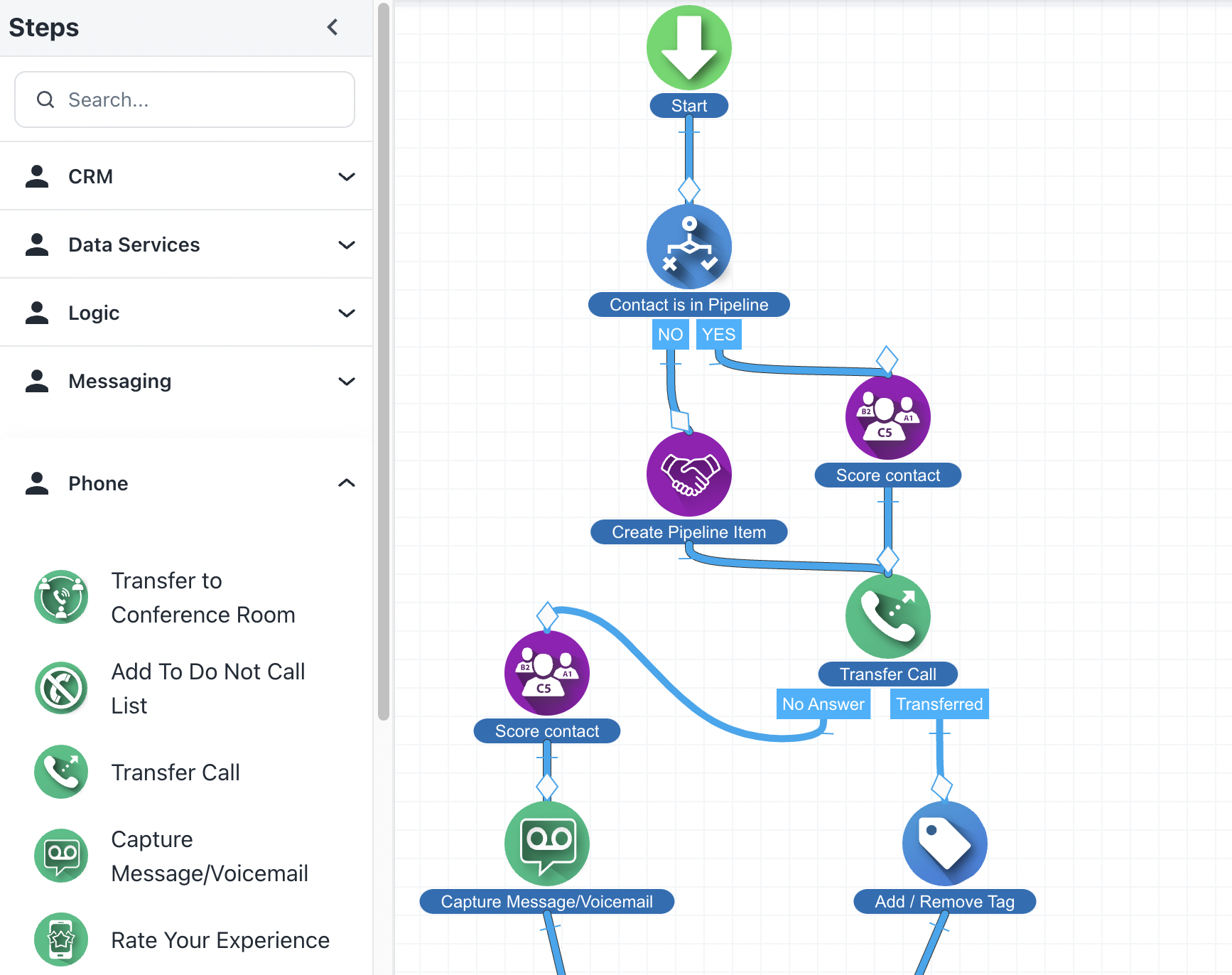Click the green Start node icon
The width and height of the screenshot is (1232, 975).
pos(688,48)
